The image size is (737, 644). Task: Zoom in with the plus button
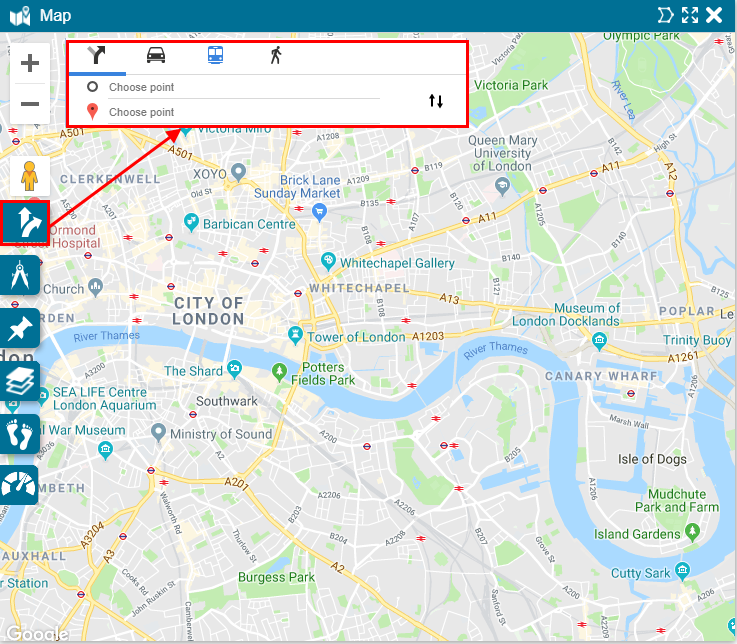(30, 63)
